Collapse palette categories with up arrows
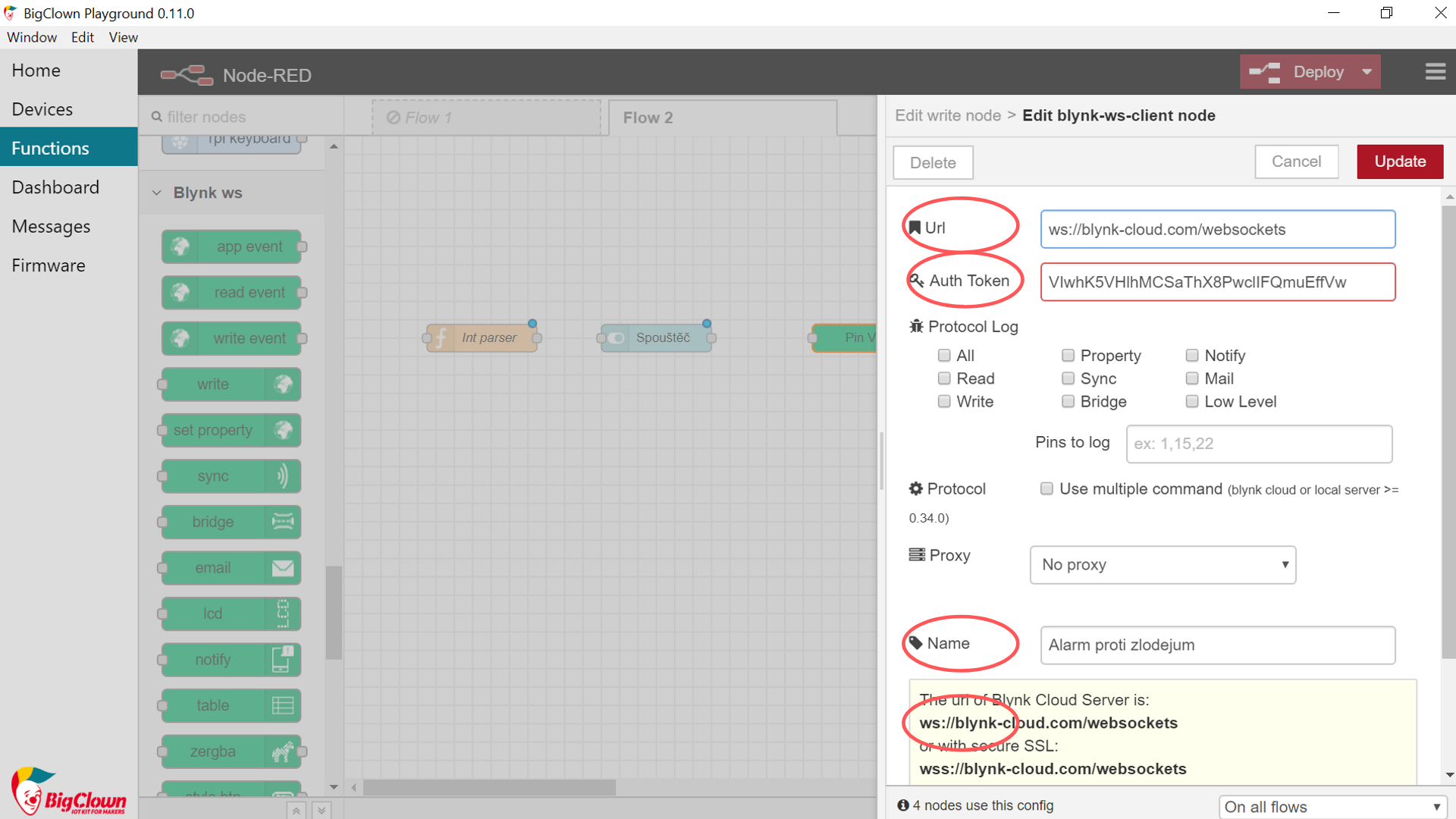Image resolution: width=1456 pixels, height=819 pixels. pyautogui.click(x=297, y=811)
